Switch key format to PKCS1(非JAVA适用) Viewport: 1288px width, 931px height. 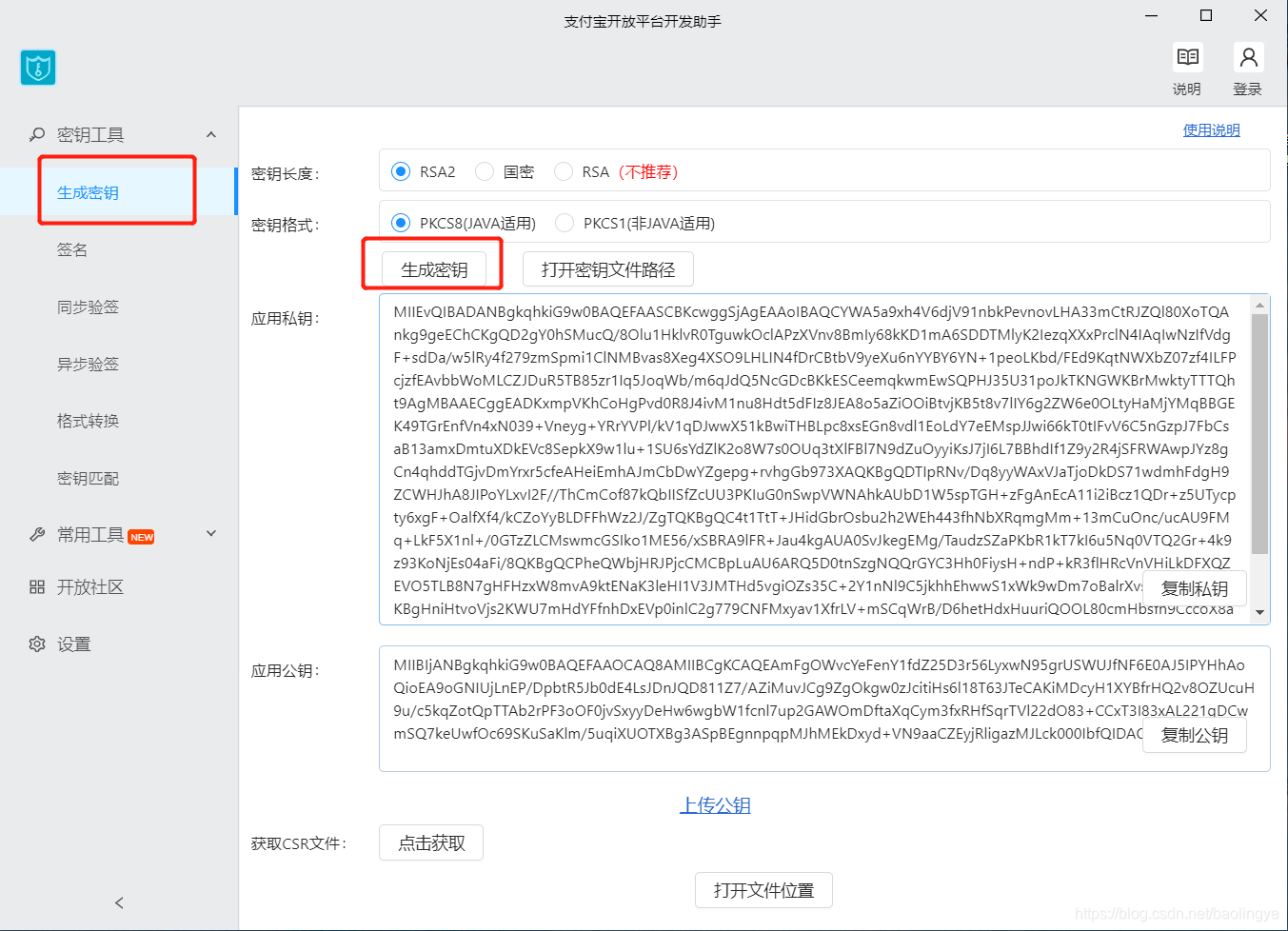click(564, 222)
